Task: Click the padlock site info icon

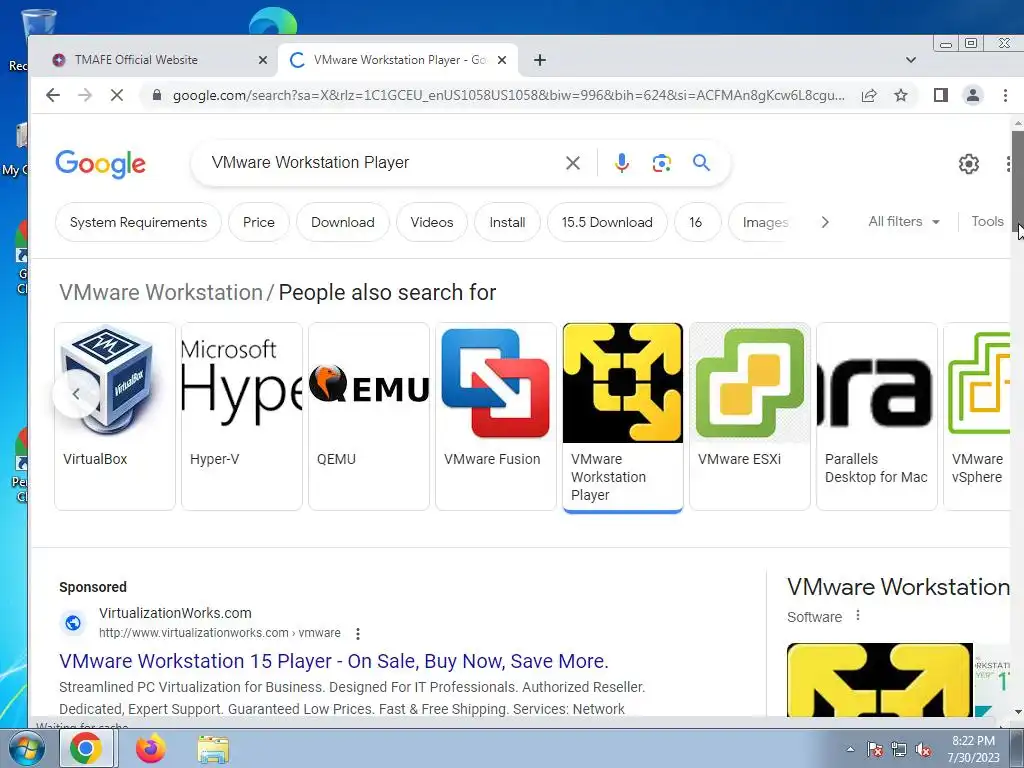Action: 156,95
